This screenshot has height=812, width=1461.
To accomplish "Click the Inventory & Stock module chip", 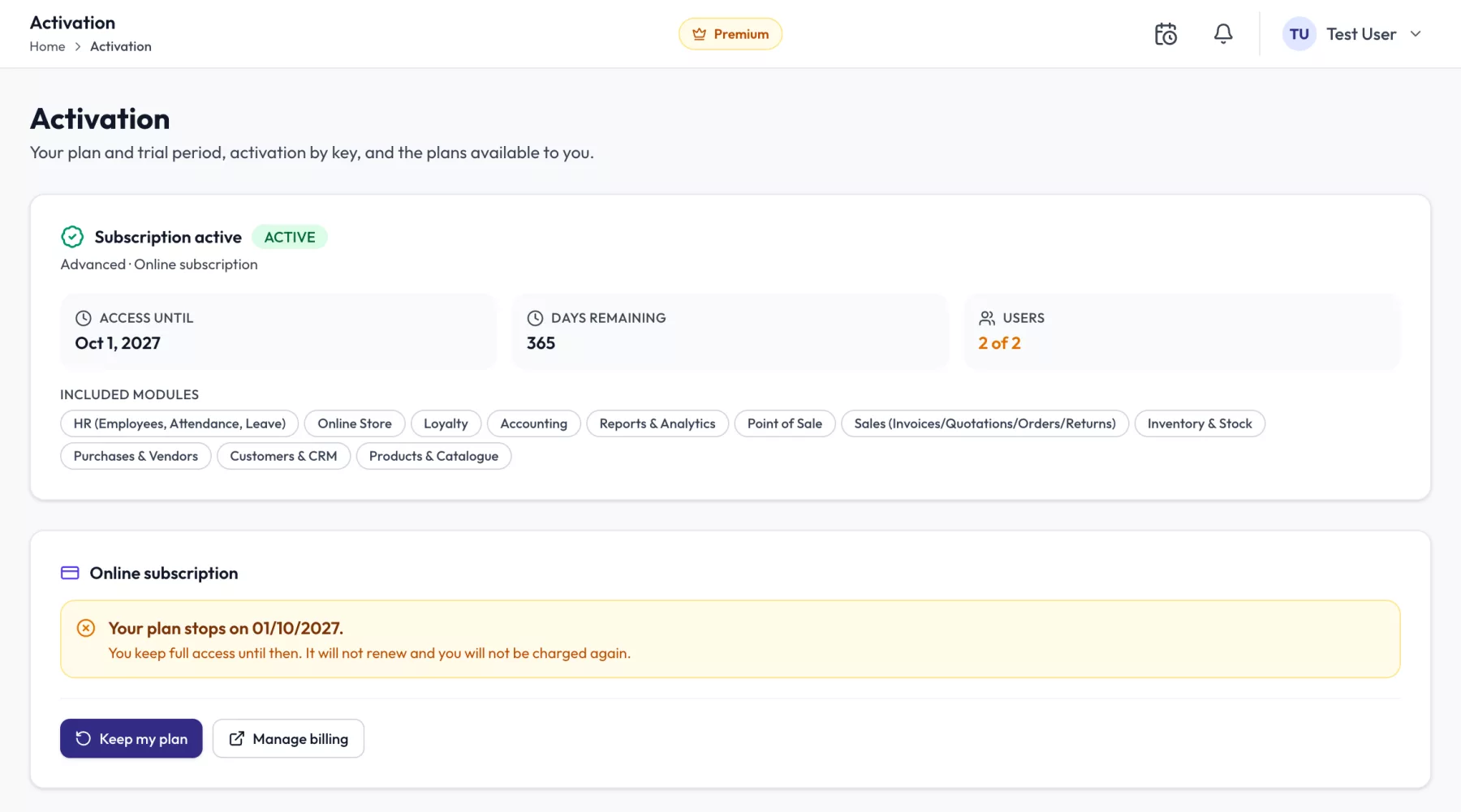I will pos(1200,423).
